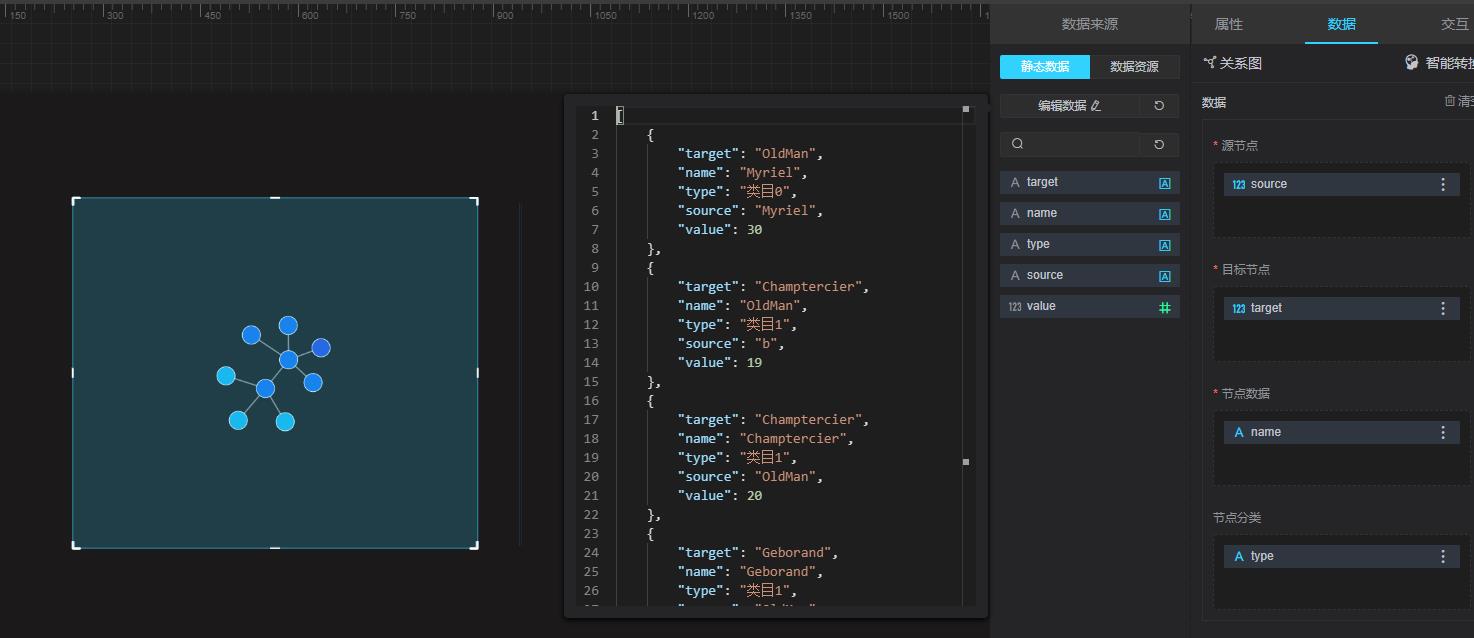Click the central hub node in the graph
This screenshot has height=638, width=1474.
pos(288,360)
